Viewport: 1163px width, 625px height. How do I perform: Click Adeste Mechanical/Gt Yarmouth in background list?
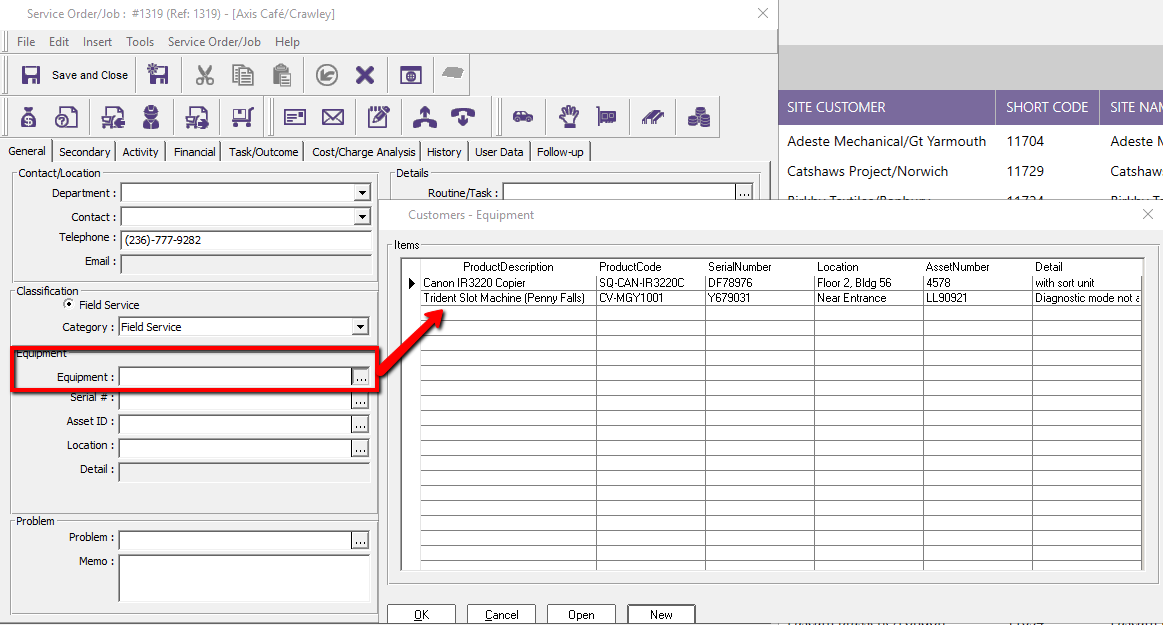886,141
